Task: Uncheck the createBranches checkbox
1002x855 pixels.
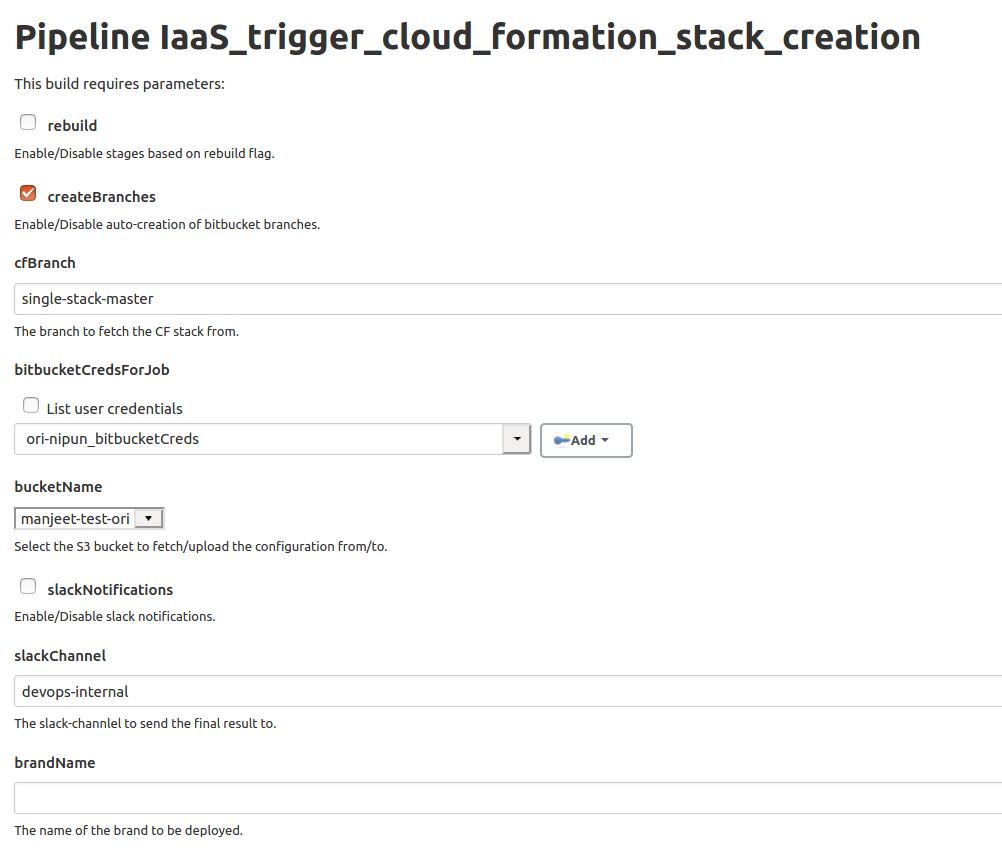Action: tap(28, 193)
